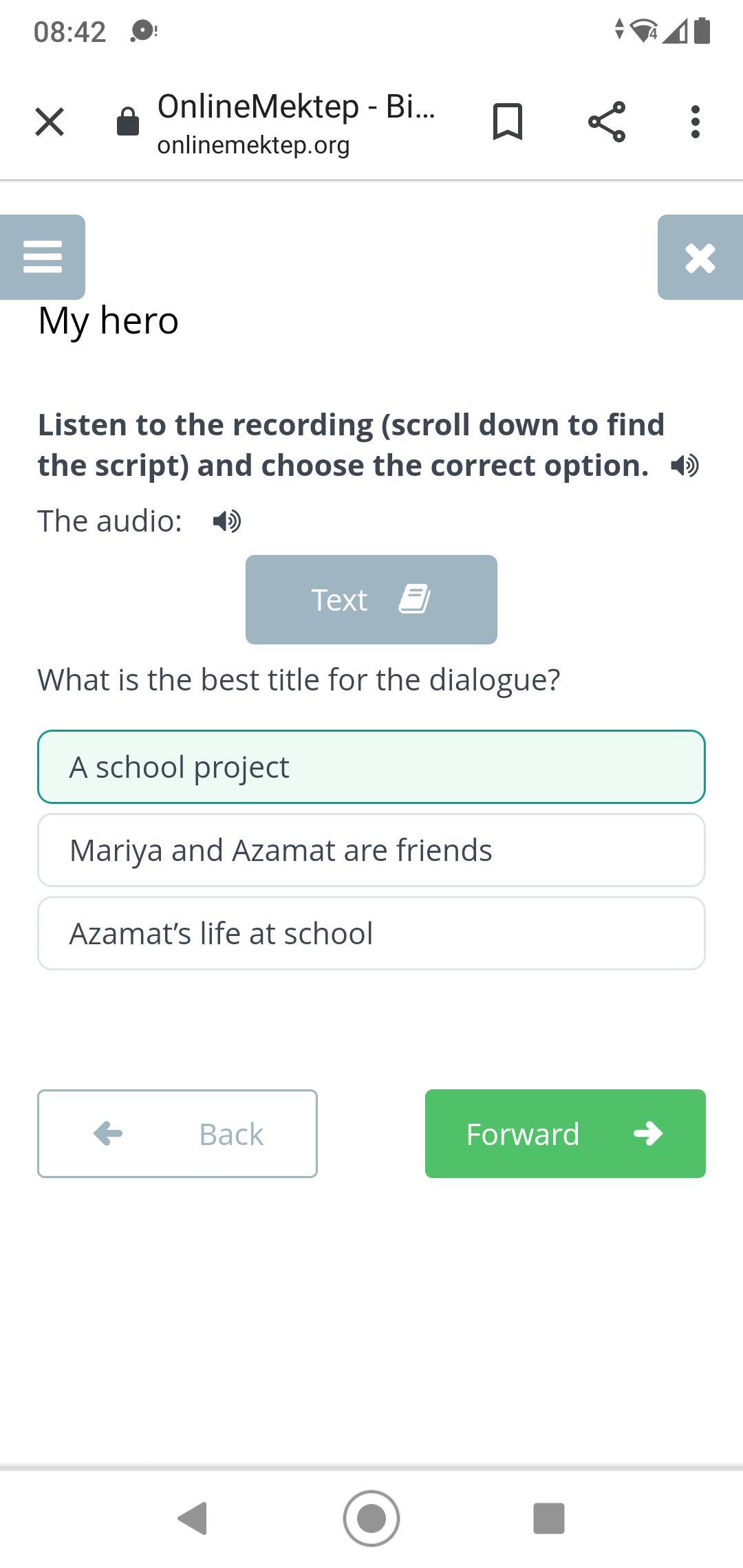
Task: Open Android recent apps square
Action: [x=549, y=1518]
